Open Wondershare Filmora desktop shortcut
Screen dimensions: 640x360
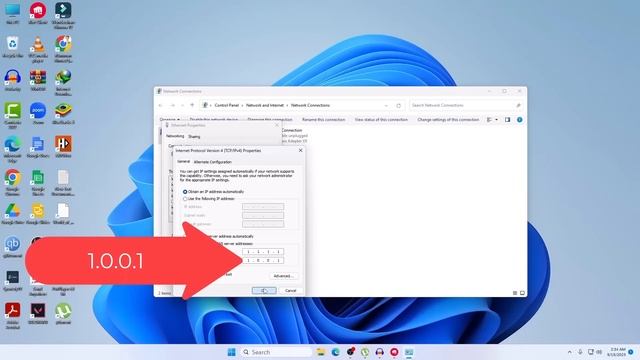[x=63, y=16]
